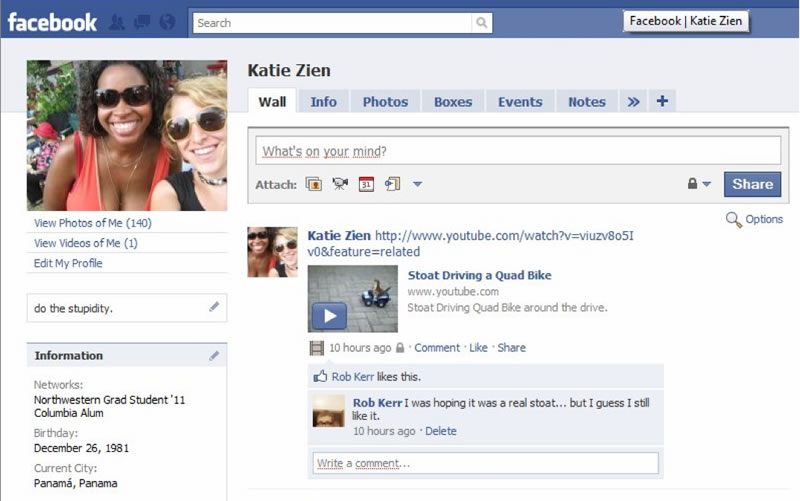Click birthday December 26, 1981

81,448
